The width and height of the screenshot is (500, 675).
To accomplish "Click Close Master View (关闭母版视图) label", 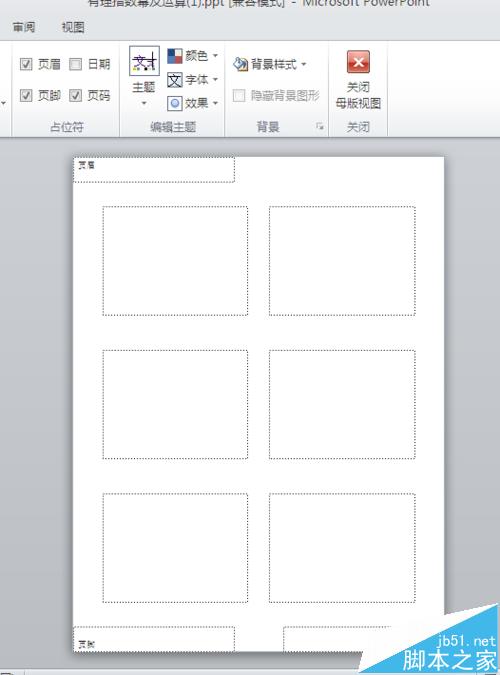I will pyautogui.click(x=358, y=95).
